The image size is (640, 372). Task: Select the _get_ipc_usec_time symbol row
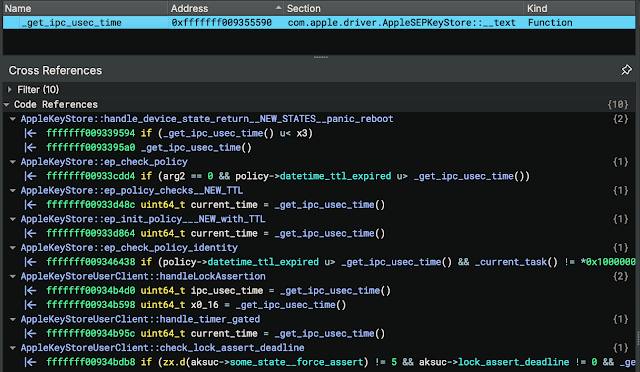pyautogui.click(x=319, y=22)
